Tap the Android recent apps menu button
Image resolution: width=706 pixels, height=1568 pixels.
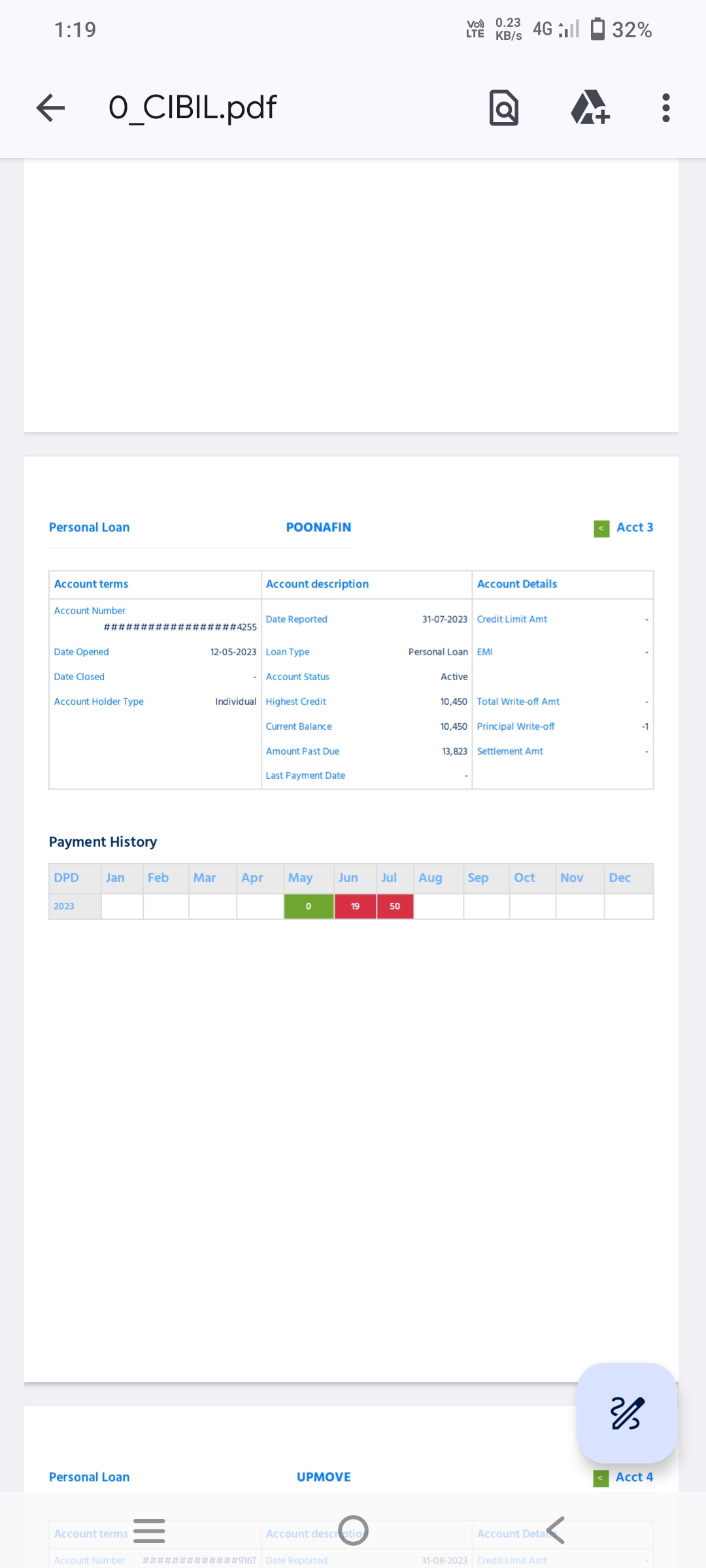point(149,1531)
